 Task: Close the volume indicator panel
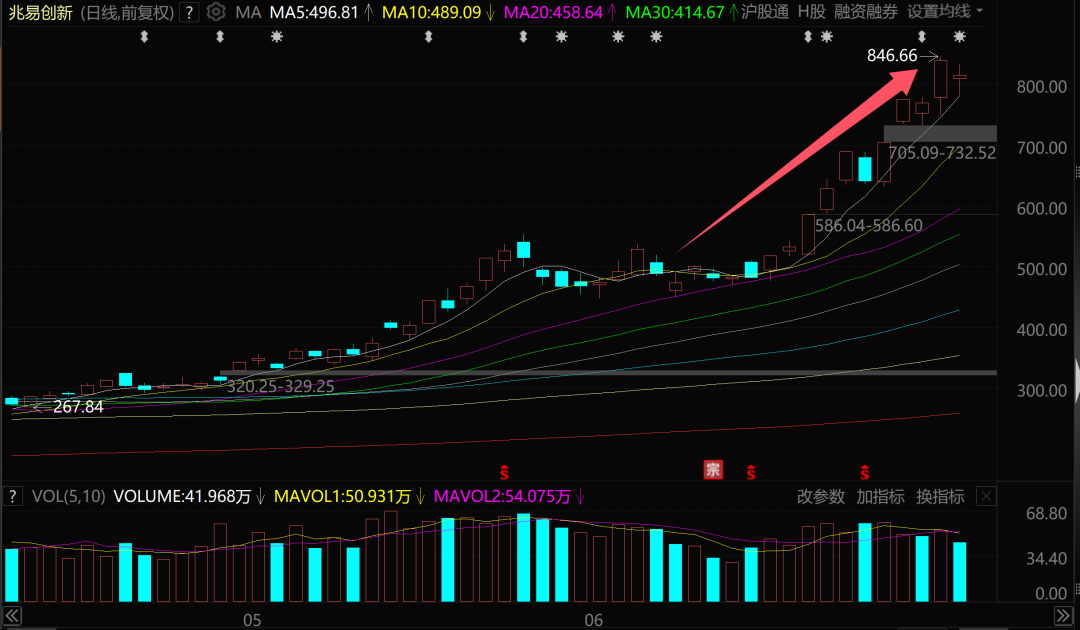986,496
